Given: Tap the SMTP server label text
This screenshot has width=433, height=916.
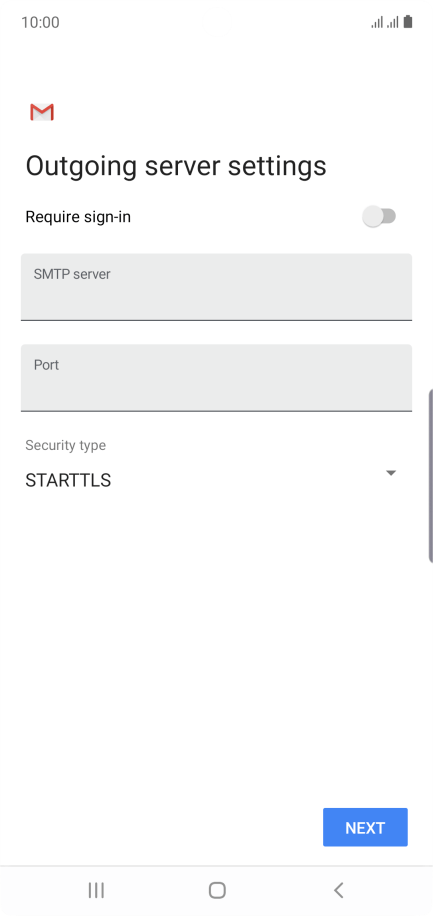Looking at the screenshot, I should click(x=72, y=274).
